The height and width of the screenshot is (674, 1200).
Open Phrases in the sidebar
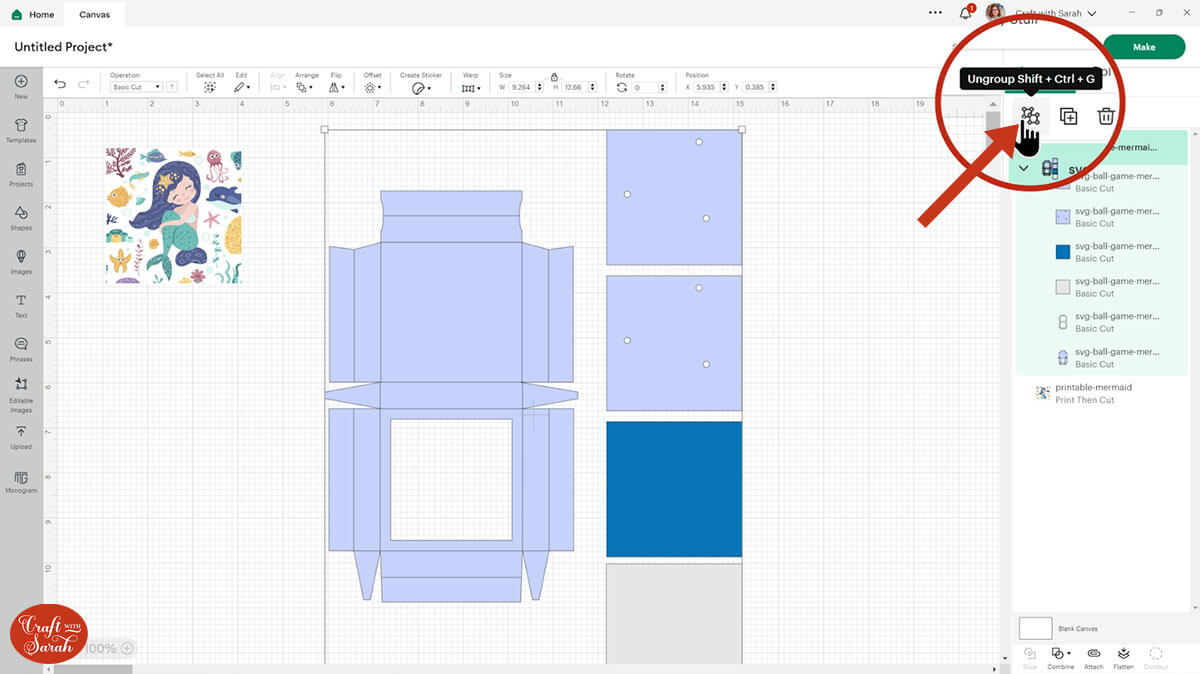(x=21, y=348)
